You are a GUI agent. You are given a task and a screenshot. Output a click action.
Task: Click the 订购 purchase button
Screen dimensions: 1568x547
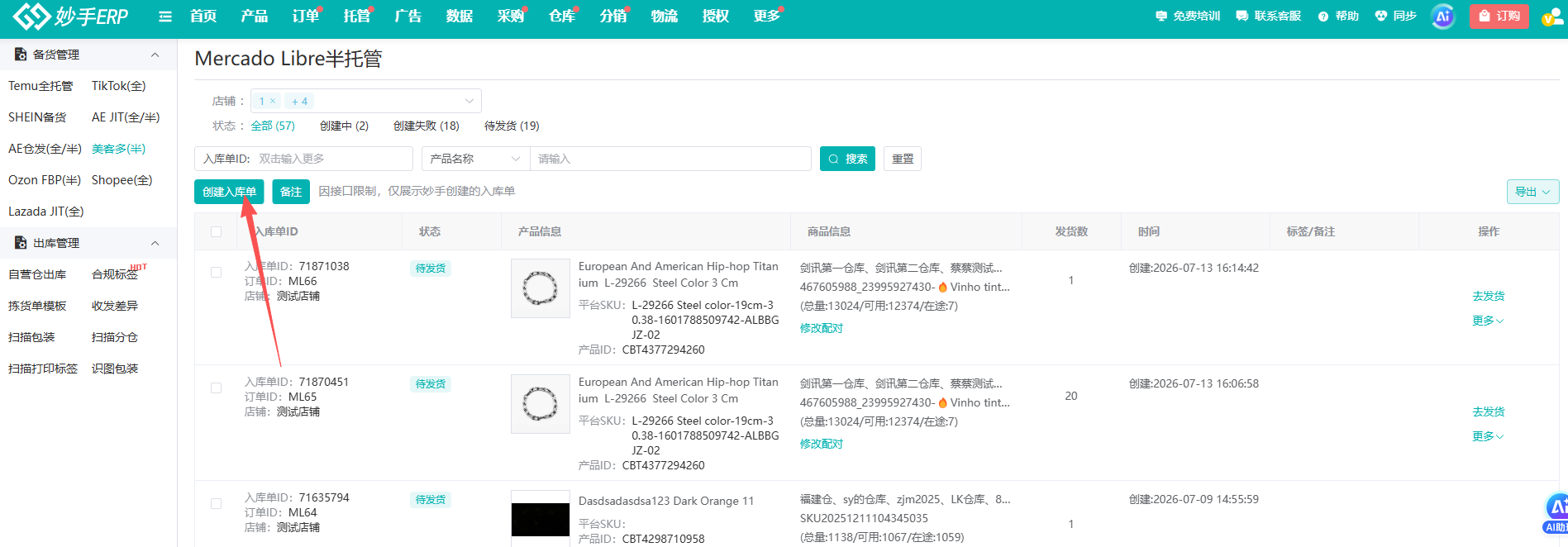[x=1499, y=17]
